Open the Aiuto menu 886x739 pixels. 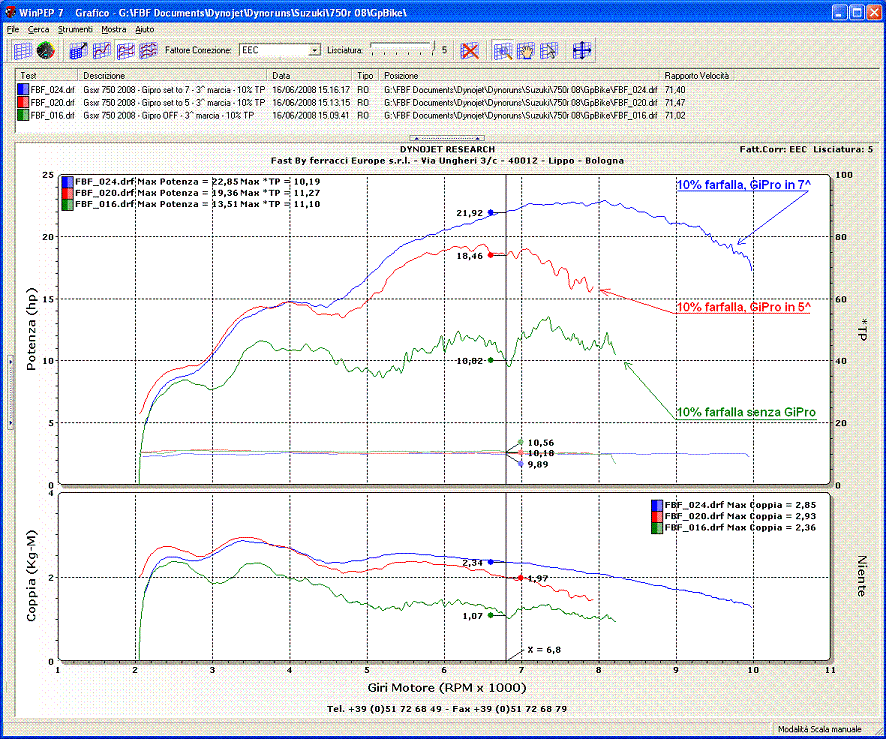click(145, 30)
